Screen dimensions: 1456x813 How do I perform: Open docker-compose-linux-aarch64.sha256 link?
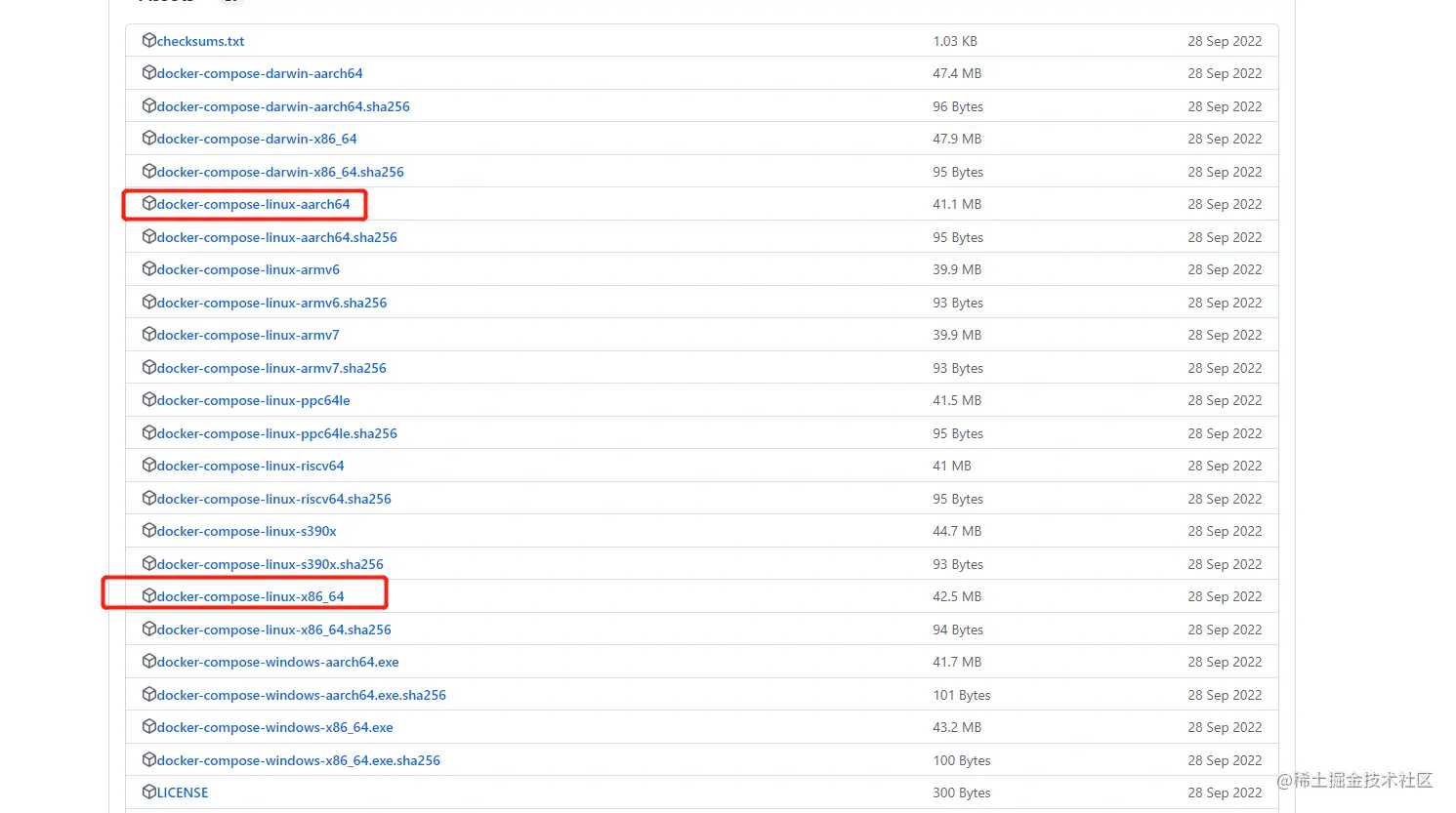tap(276, 237)
